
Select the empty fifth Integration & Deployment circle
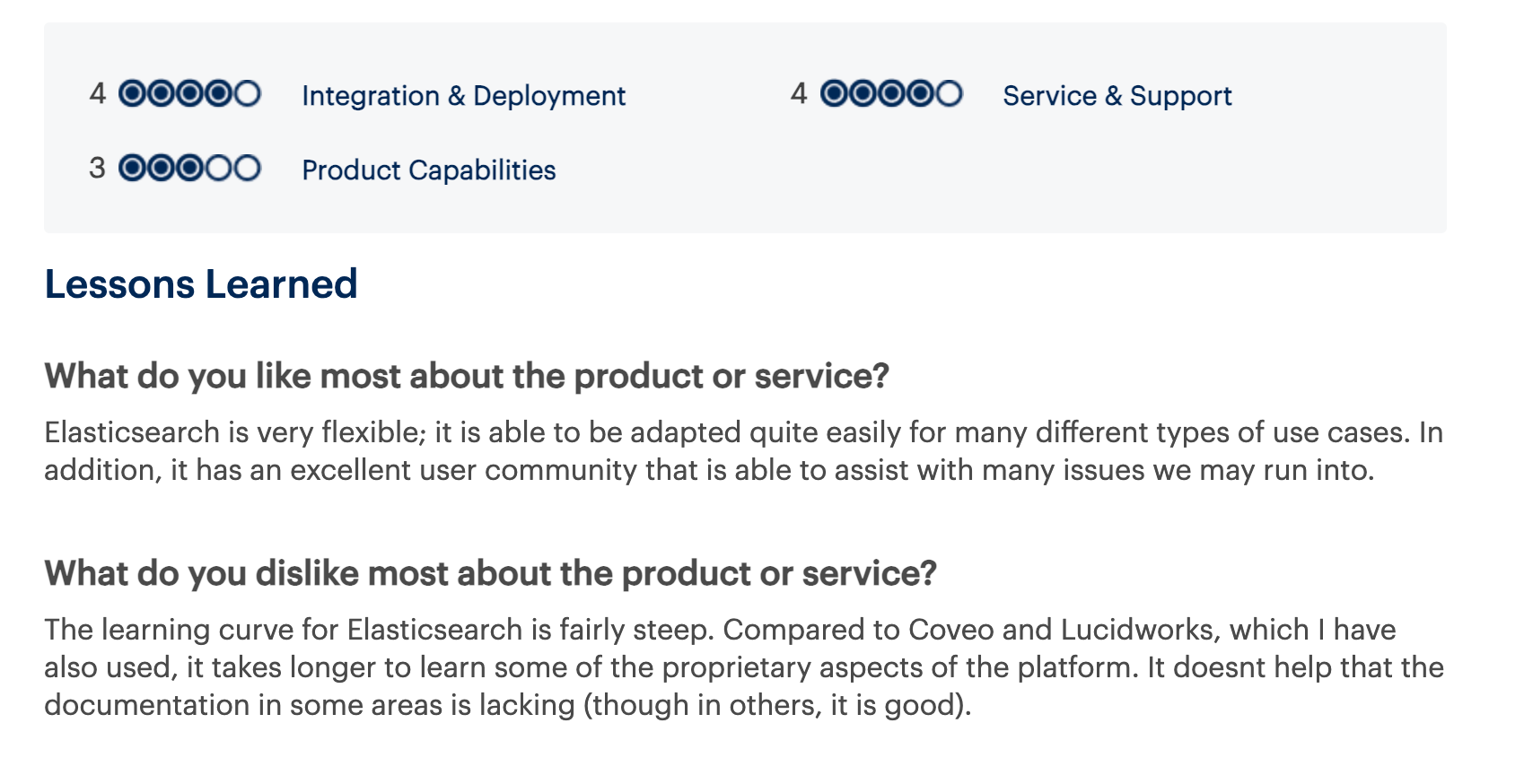[x=247, y=93]
